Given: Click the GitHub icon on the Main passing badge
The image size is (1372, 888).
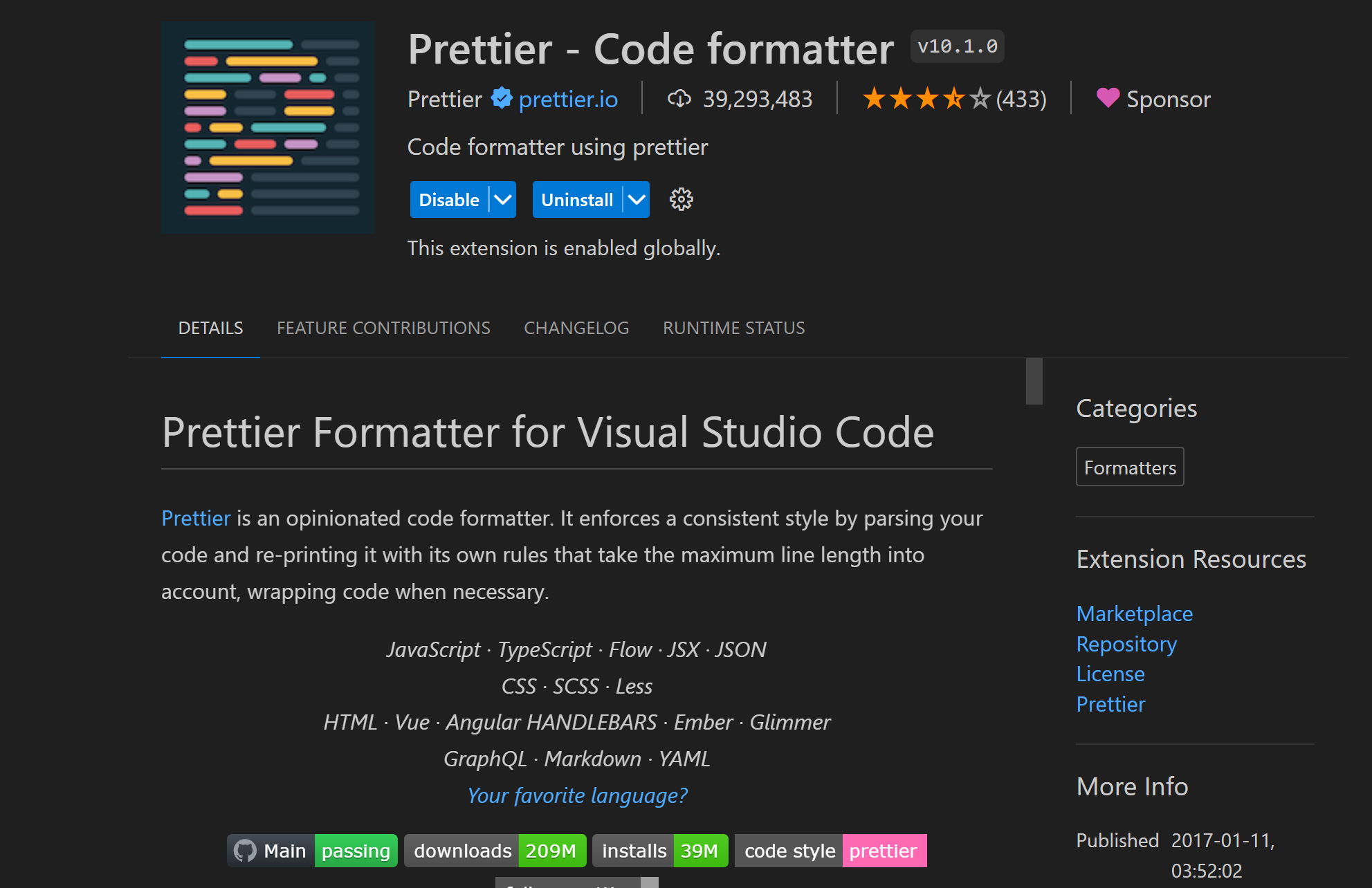Looking at the screenshot, I should [x=246, y=850].
